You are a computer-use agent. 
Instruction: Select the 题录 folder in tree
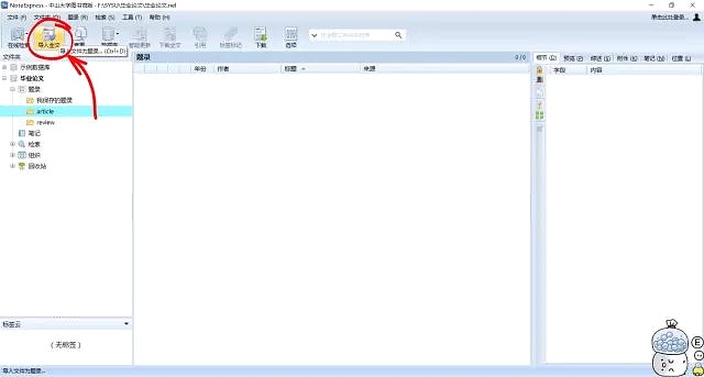pyautogui.click(x=34, y=89)
